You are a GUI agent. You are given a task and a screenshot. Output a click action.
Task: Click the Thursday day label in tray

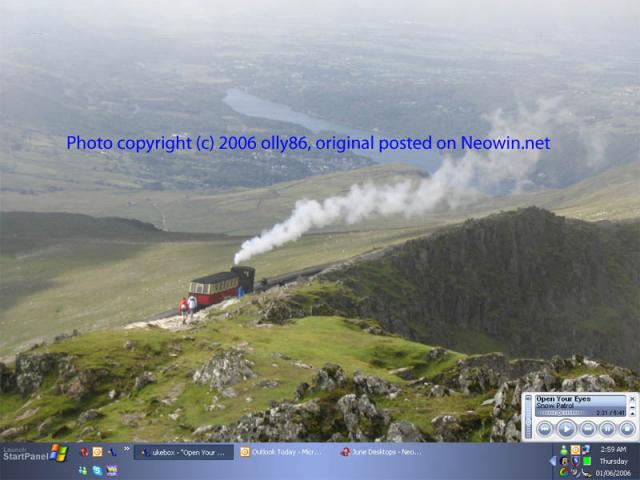[613, 461]
